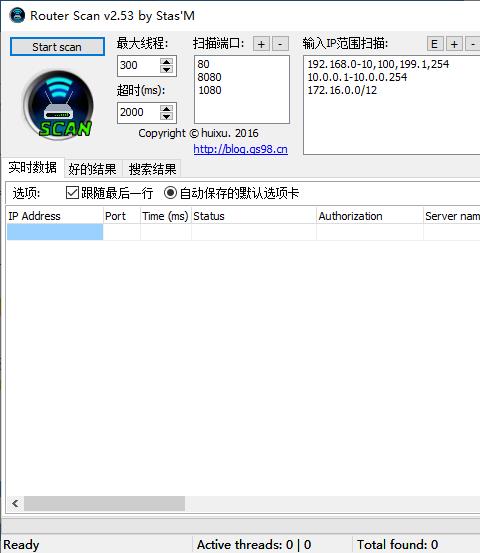Add an IP range with the plus button
480x553 pixels.
454,44
